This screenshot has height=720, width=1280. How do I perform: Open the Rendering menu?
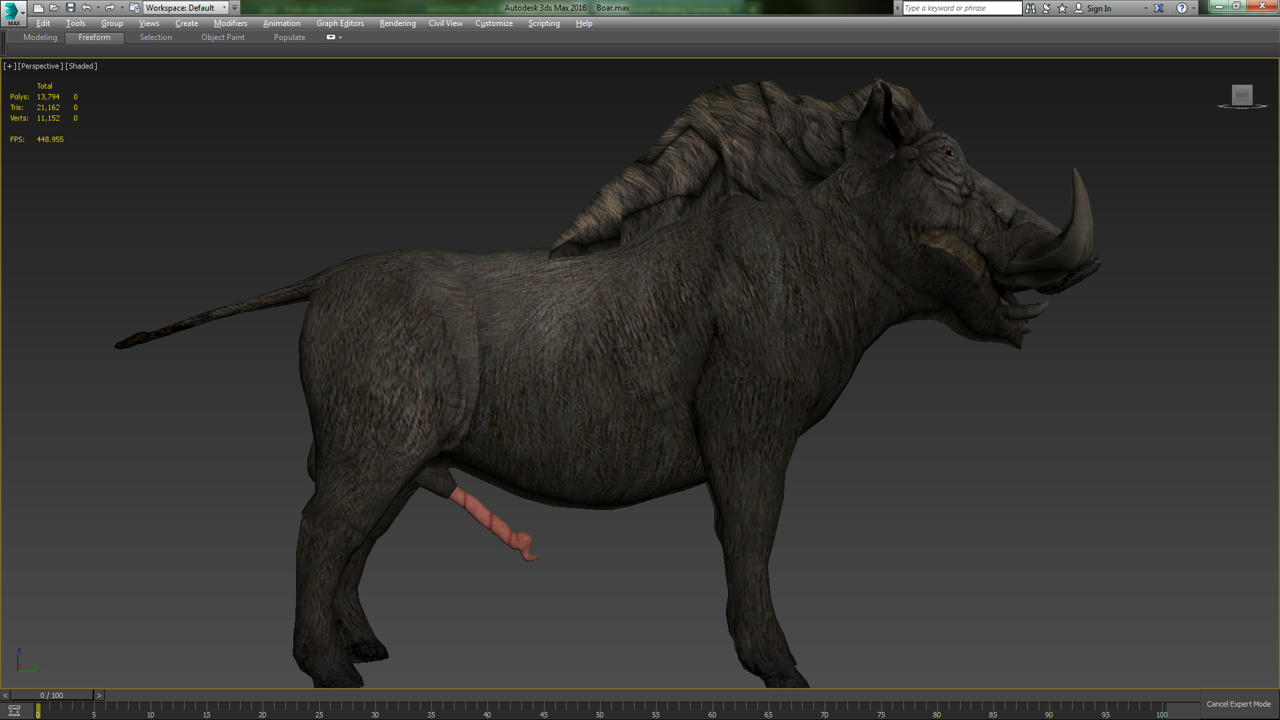[x=398, y=23]
